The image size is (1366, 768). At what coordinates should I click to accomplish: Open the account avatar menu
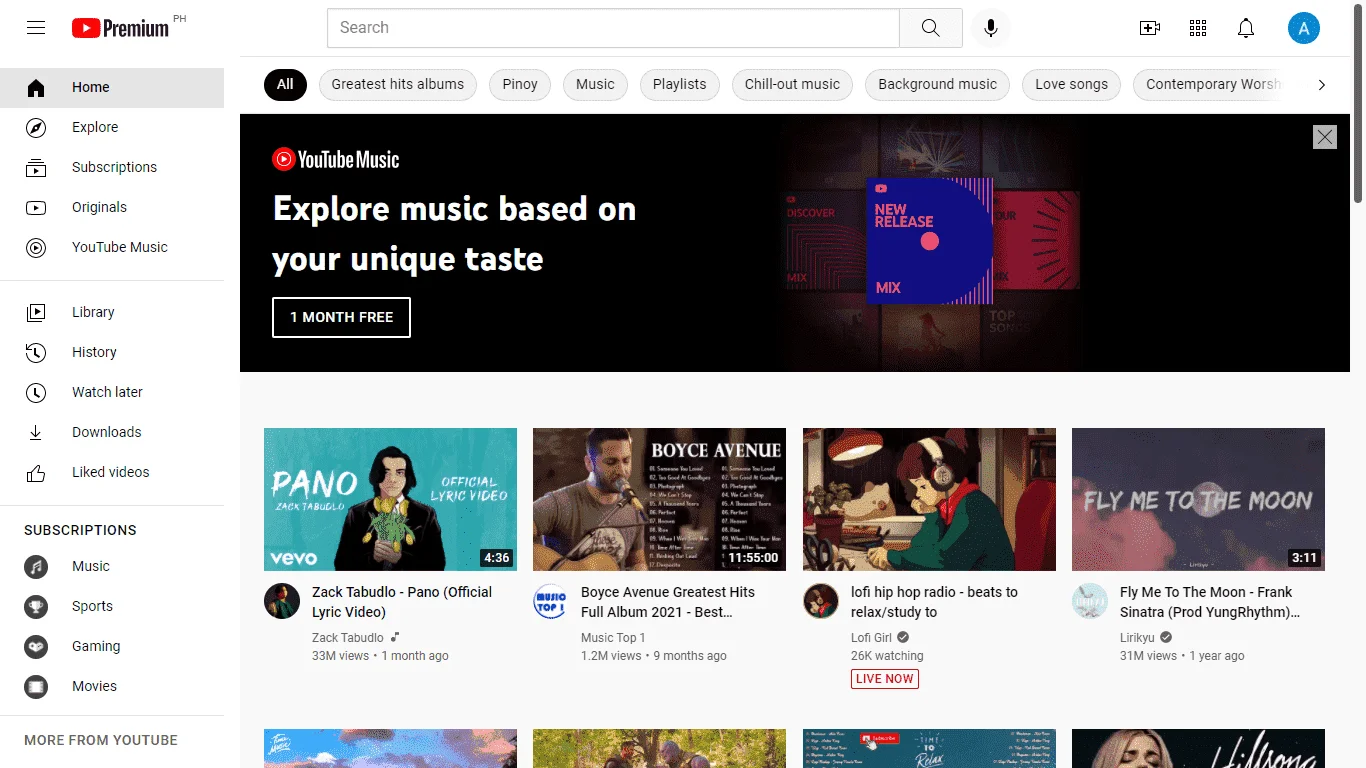click(1304, 28)
